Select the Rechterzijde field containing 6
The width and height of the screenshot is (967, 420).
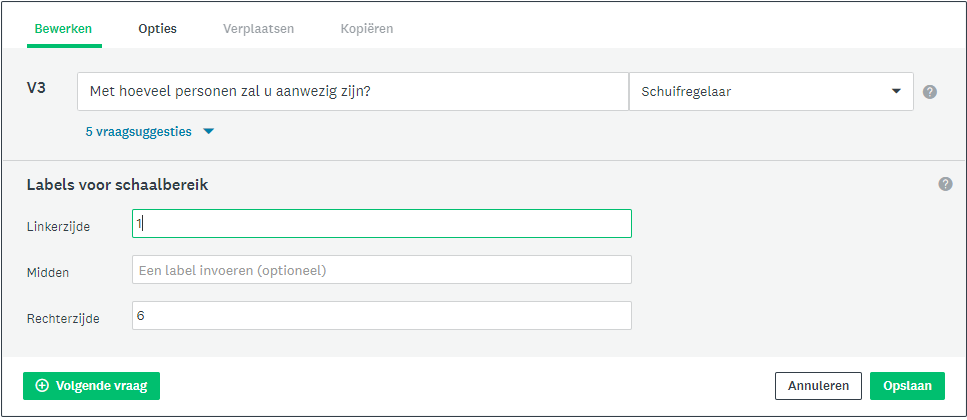coord(382,315)
